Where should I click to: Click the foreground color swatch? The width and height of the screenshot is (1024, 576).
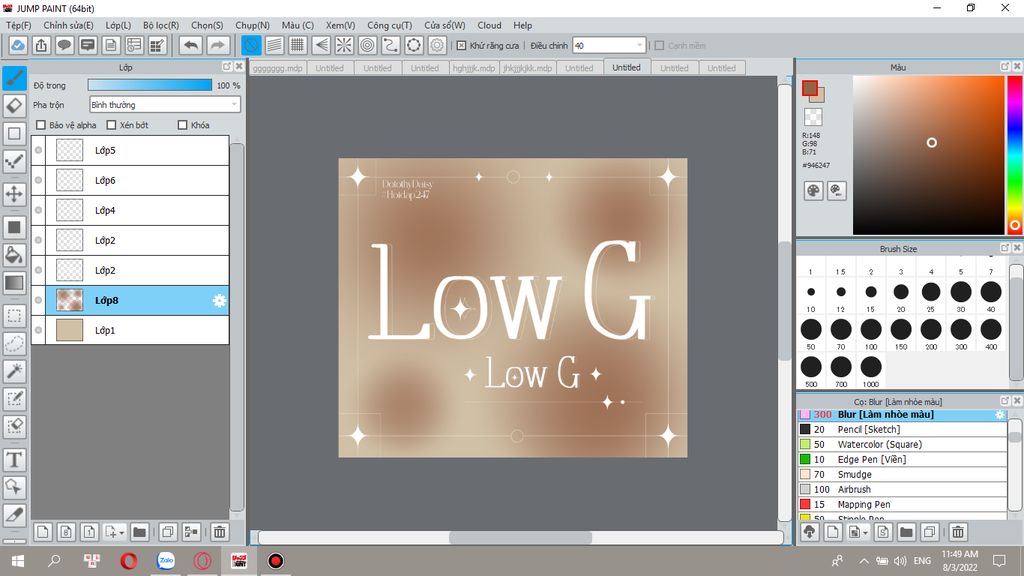coord(809,88)
